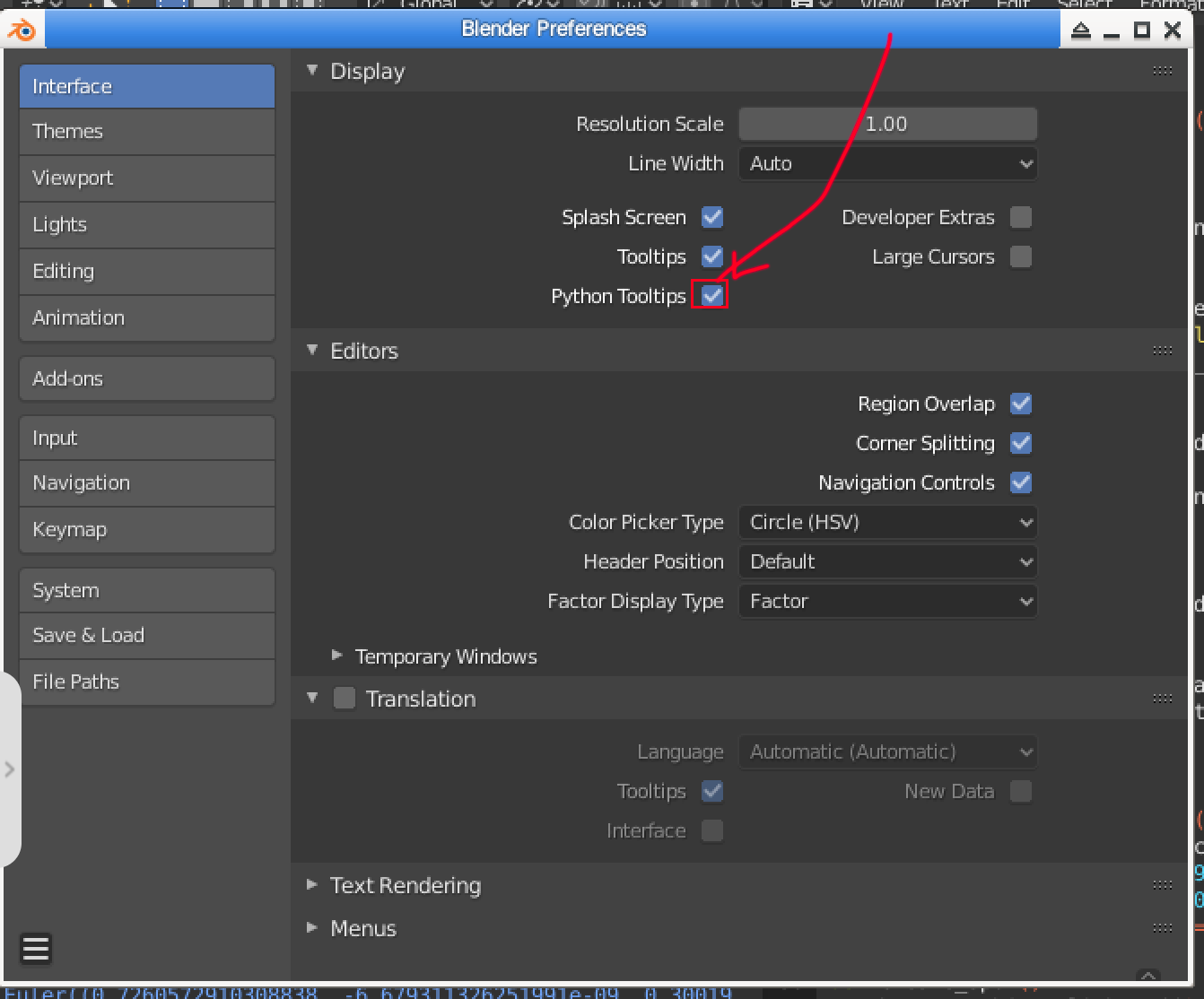
Task: Select the Interface preferences tab
Action: click(147, 86)
